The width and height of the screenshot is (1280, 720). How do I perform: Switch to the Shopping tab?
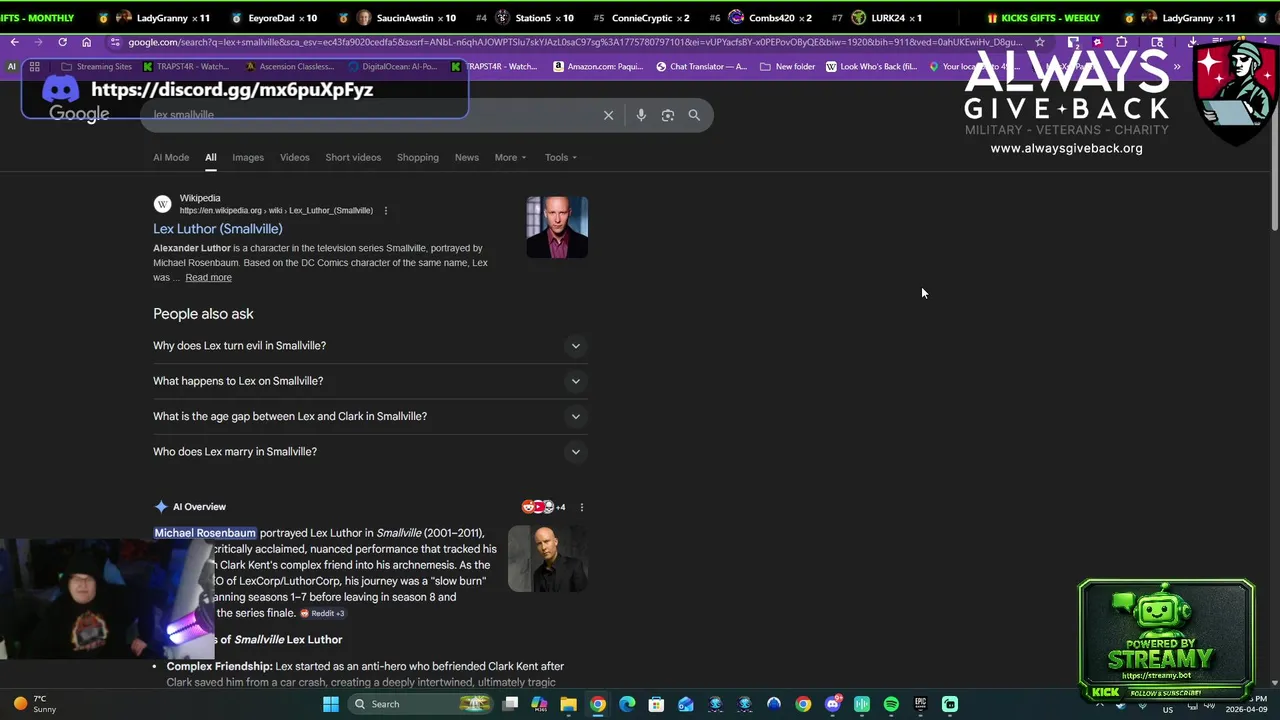click(x=418, y=157)
